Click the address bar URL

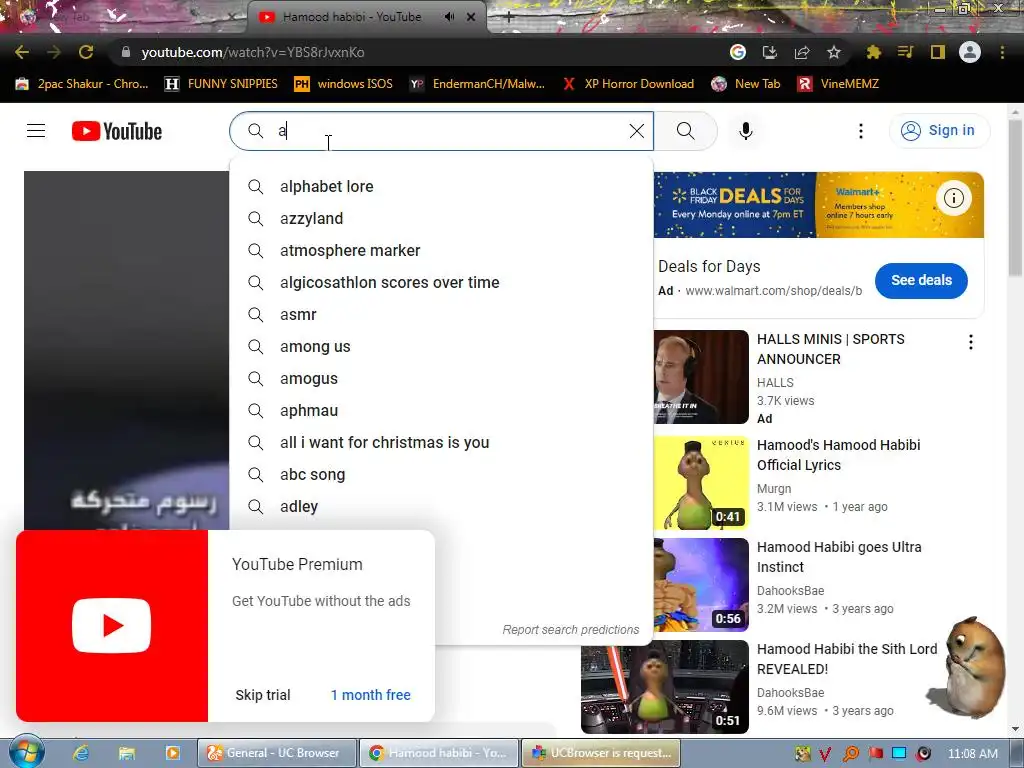click(253, 52)
